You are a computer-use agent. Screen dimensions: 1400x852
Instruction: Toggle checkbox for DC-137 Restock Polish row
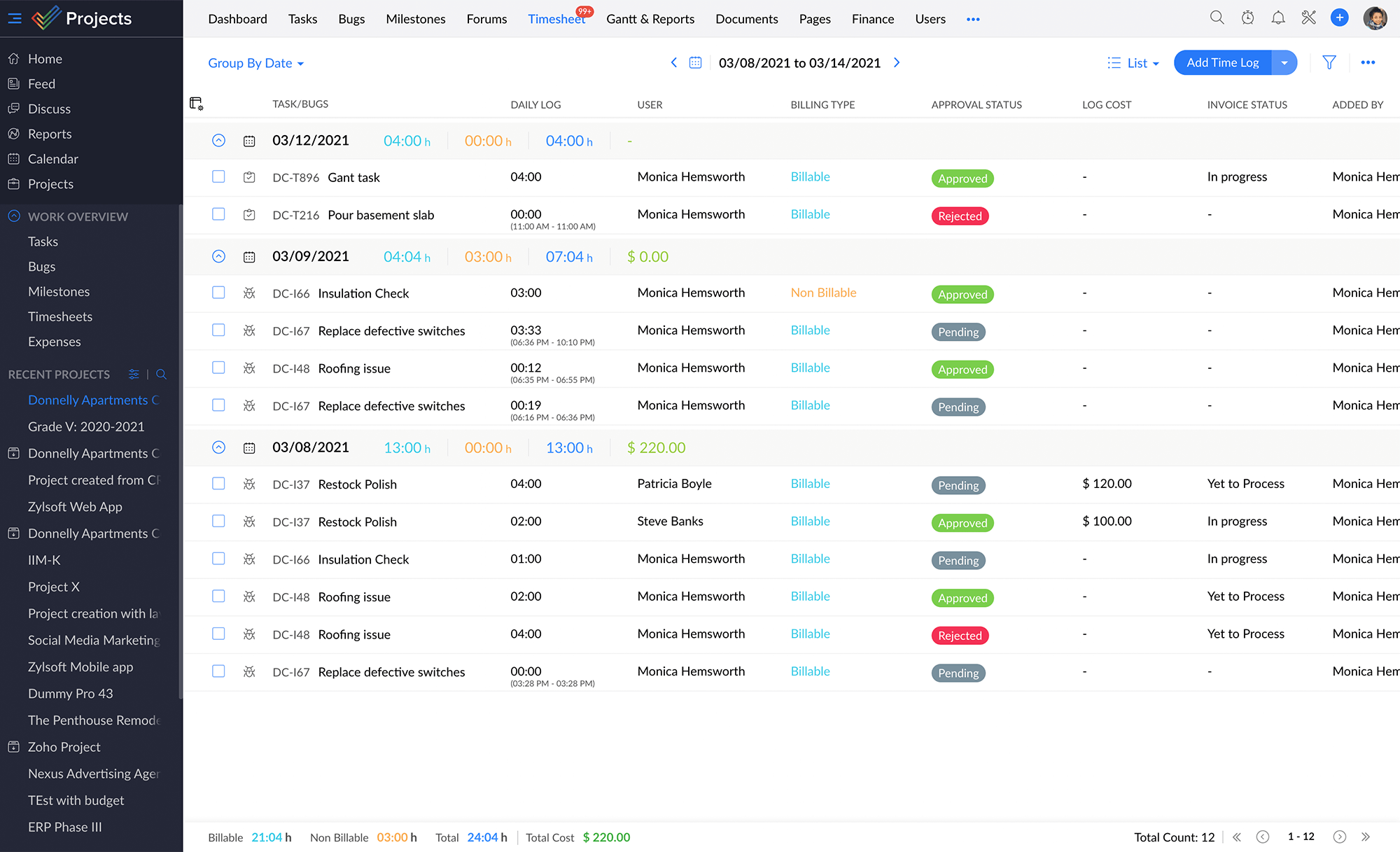[218, 483]
